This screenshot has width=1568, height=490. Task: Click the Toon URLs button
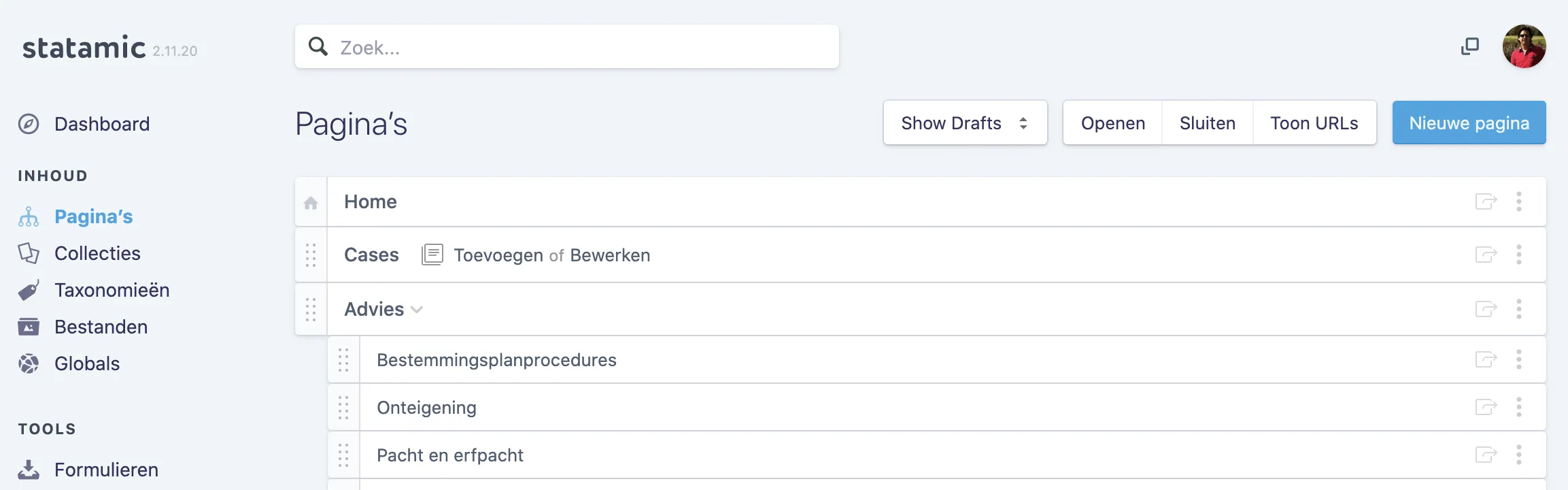[x=1314, y=123]
